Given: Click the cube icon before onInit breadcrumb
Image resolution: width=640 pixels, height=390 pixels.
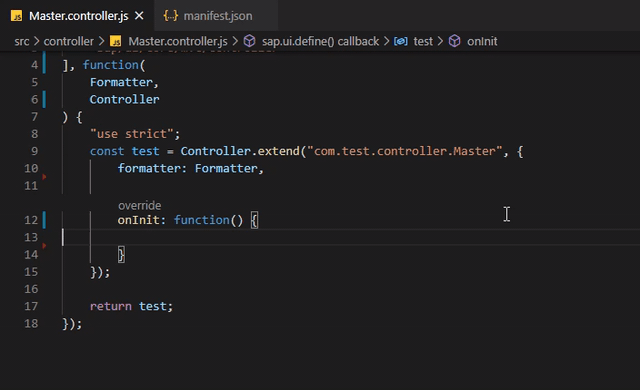Looking at the screenshot, I should 454,41.
